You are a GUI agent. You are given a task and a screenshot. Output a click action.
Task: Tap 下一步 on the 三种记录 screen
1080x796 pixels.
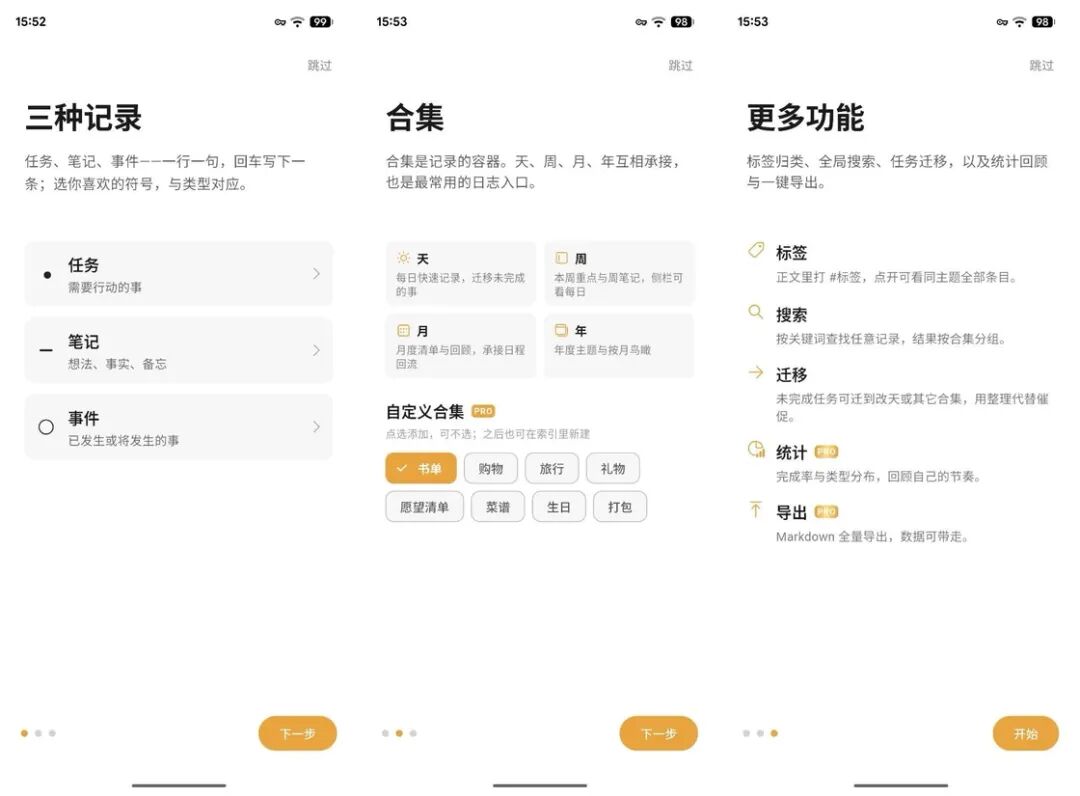pyautogui.click(x=298, y=733)
